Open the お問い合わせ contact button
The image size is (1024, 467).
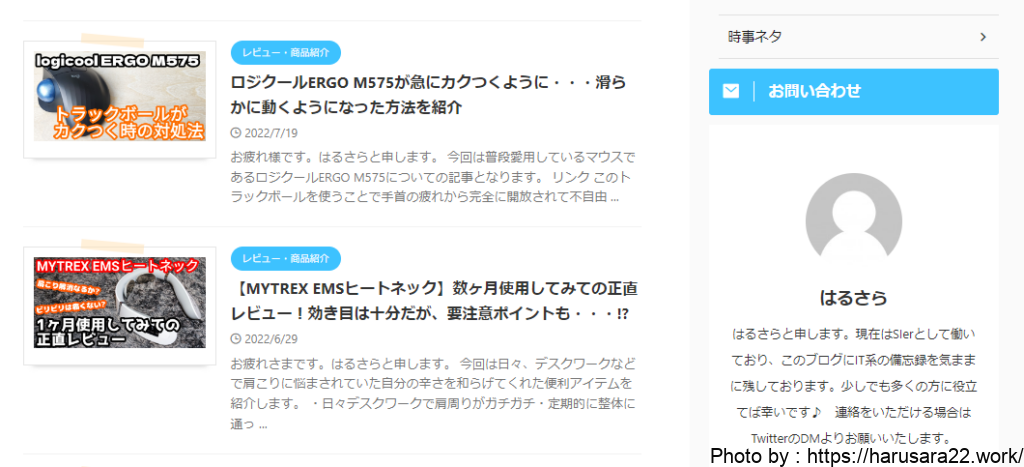coord(854,91)
